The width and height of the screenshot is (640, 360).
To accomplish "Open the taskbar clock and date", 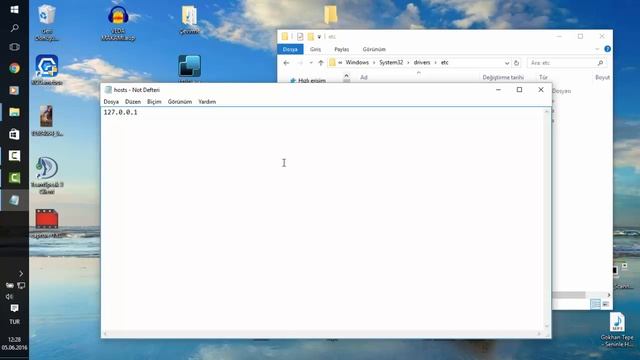I will click(14, 343).
